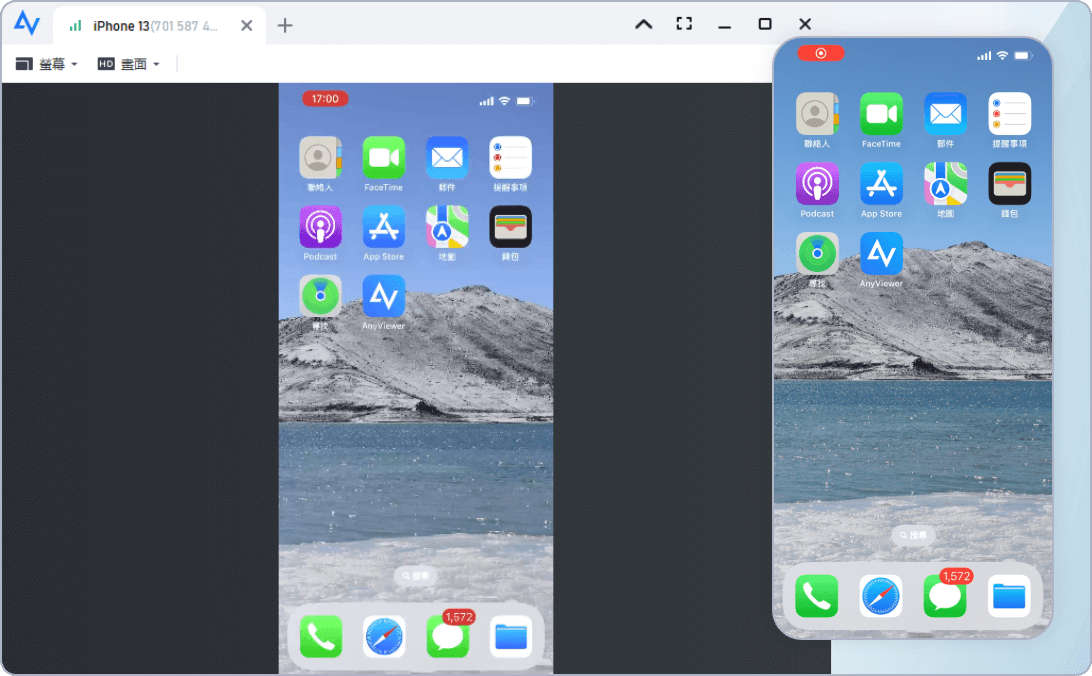Image resolution: width=1092 pixels, height=676 pixels.
Task: Open Contacts on the standalone phone frame
Action: pos(818,113)
